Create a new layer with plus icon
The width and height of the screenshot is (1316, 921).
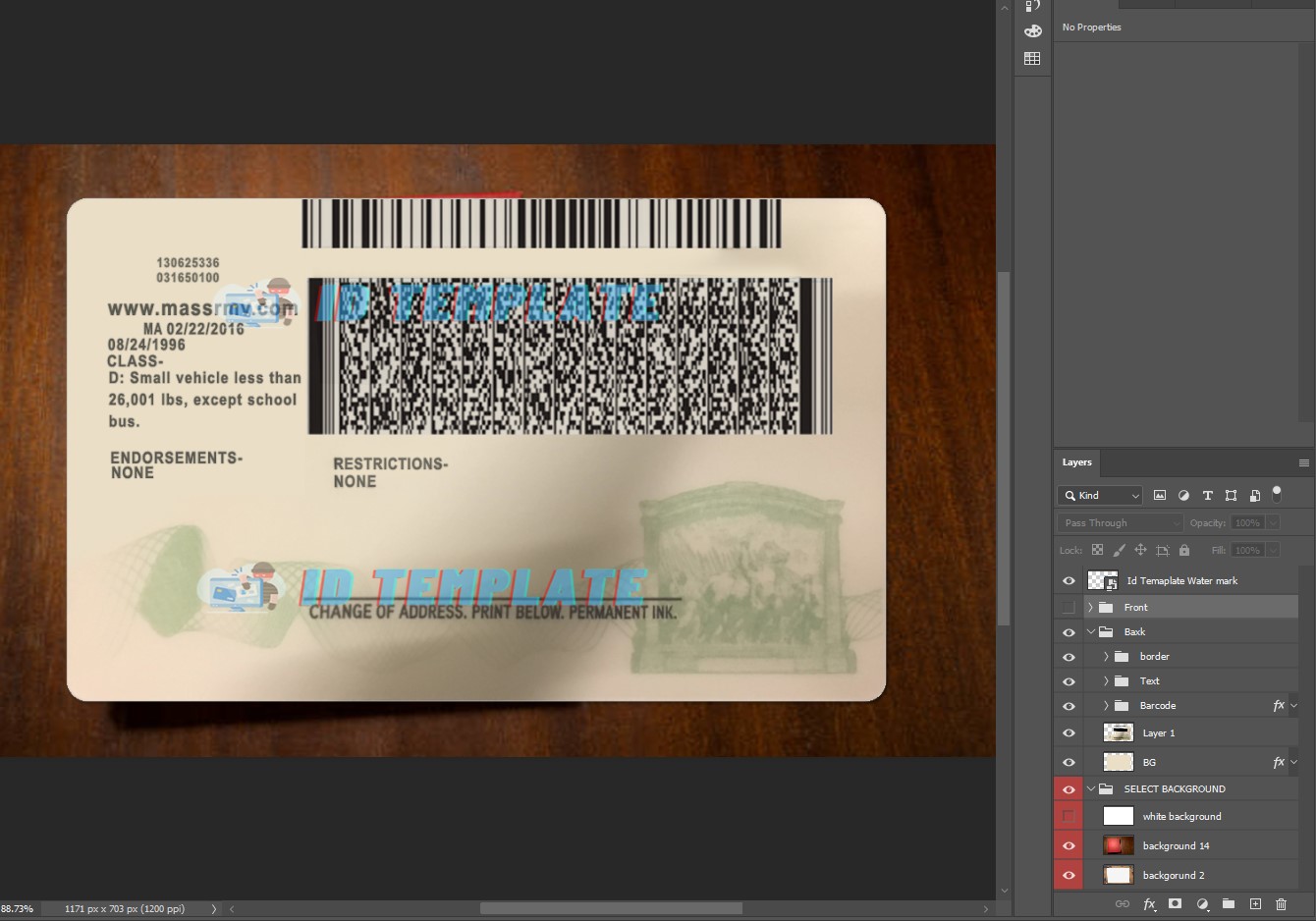pos(1255,903)
